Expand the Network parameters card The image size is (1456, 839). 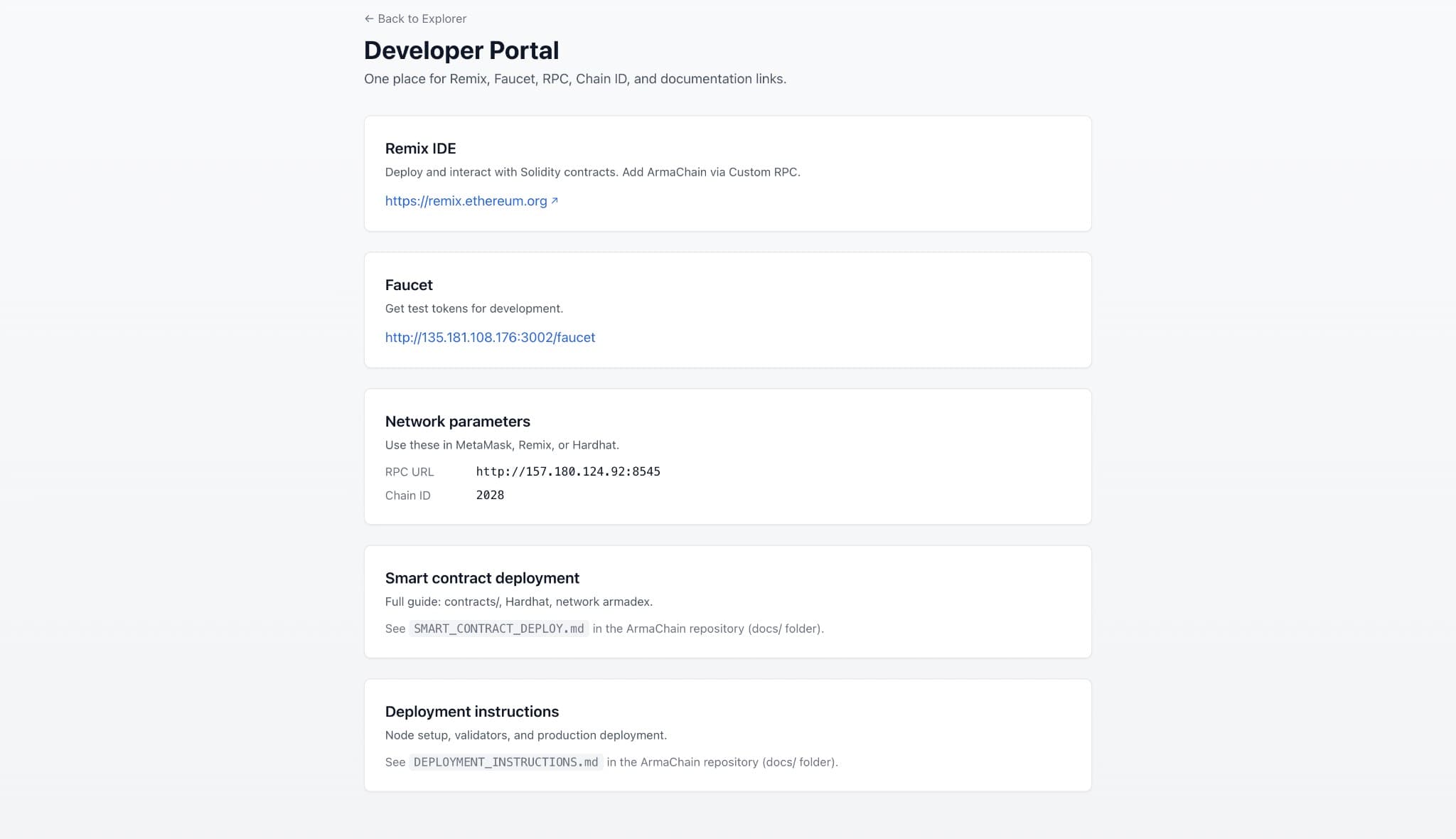click(x=727, y=456)
